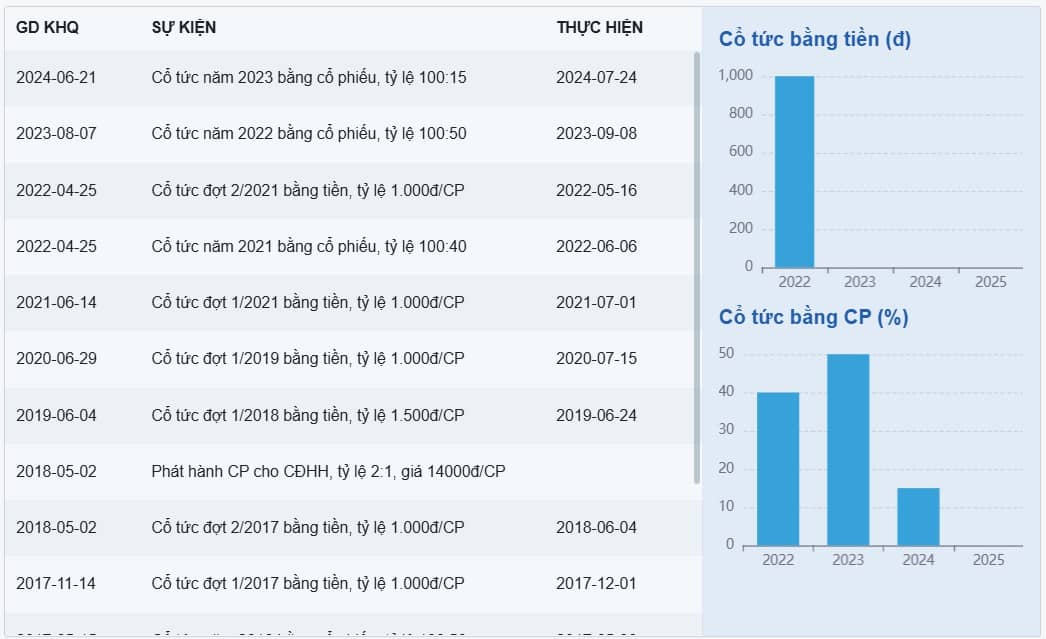The width and height of the screenshot is (1046, 639).
Task: Click the THỰC HIỆN column header
Action: pos(599,28)
